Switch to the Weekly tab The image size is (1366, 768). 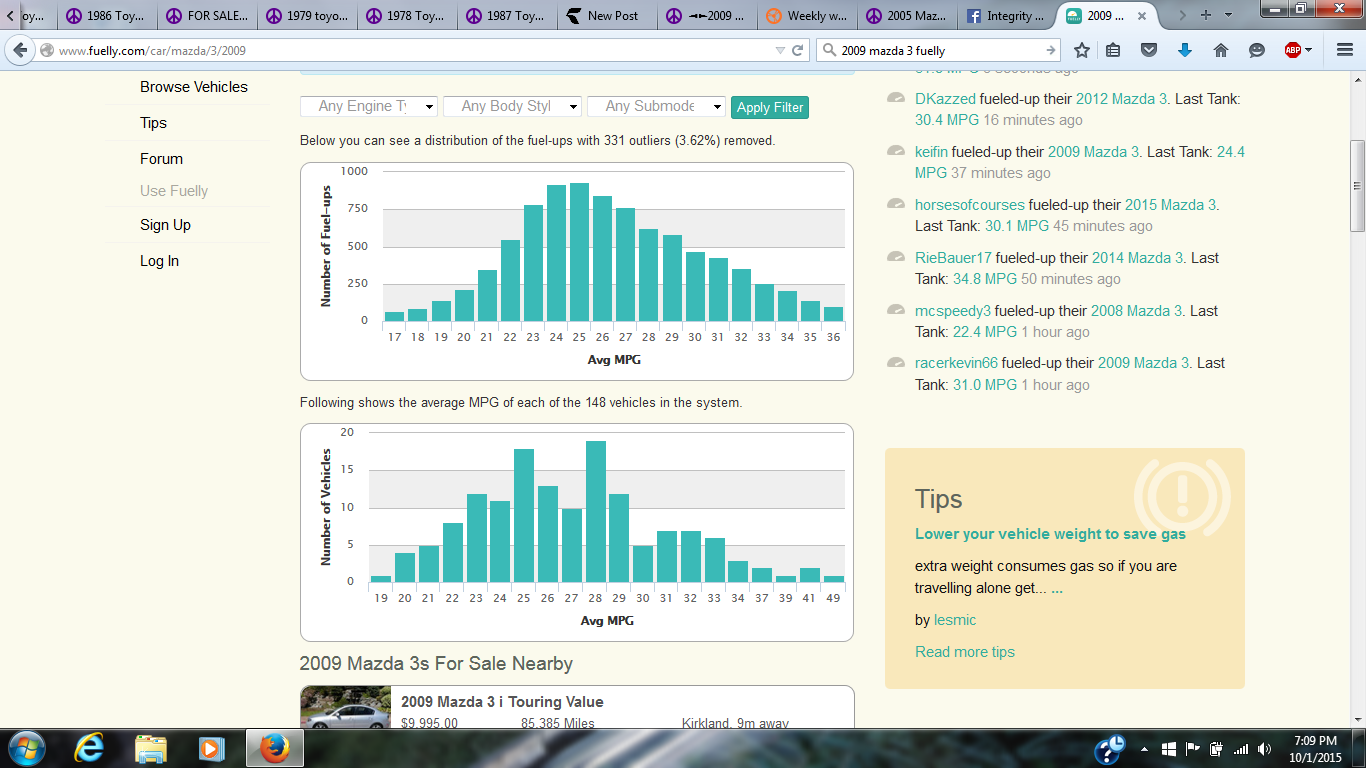pos(807,16)
